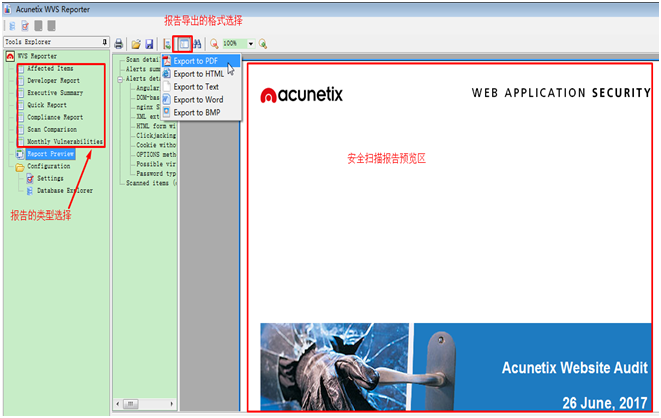Click the Acunetix Website Audit cover image
This screenshot has width=661, height=418.
455,367
